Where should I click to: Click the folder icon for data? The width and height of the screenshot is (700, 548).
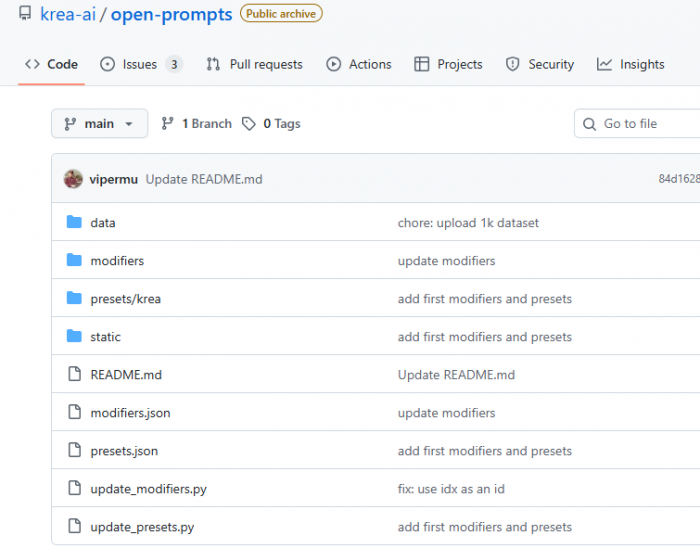pyautogui.click(x=74, y=222)
